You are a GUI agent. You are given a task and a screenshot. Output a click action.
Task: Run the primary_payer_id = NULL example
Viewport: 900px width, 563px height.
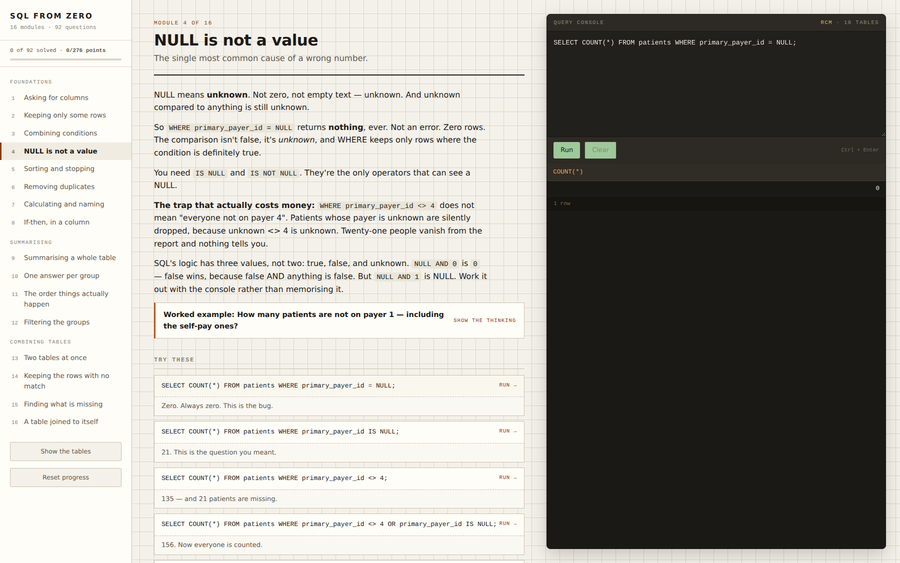507,385
